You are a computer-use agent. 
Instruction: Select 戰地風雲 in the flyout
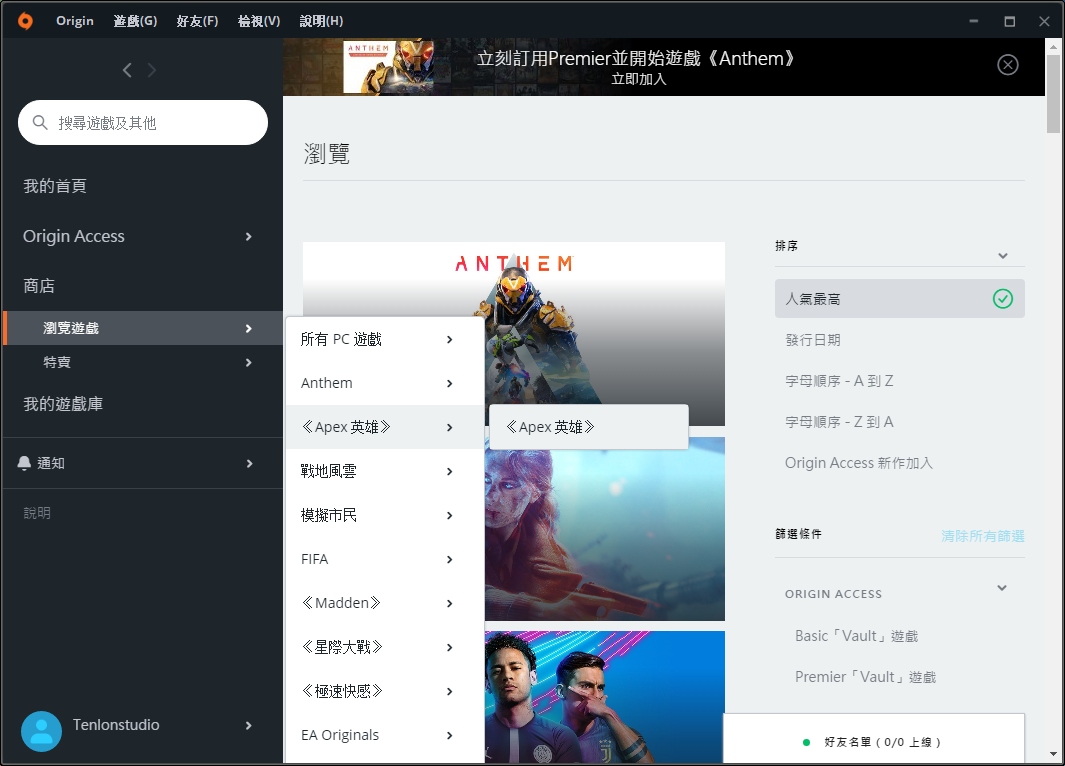(x=385, y=471)
